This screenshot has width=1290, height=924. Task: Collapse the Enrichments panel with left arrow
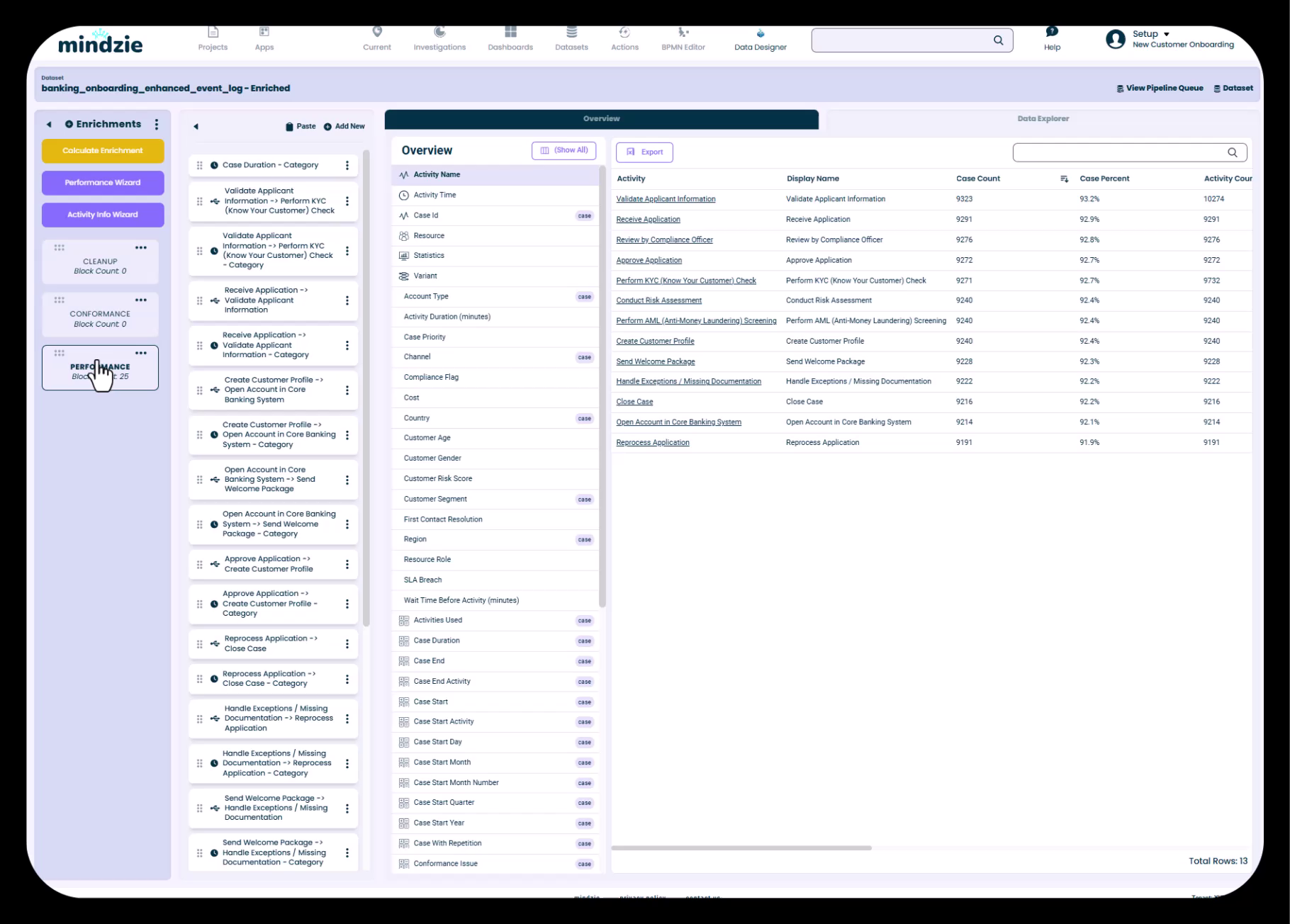click(x=49, y=125)
